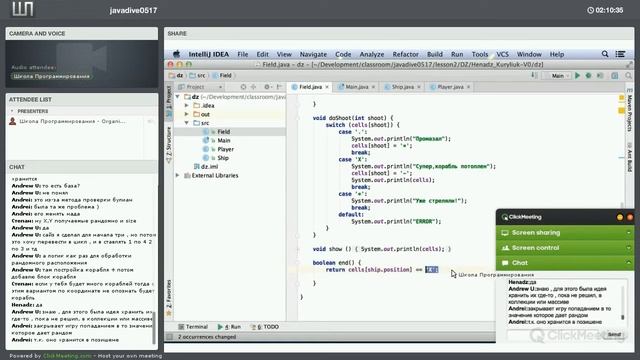Open the Apple menu

pos(176,54)
